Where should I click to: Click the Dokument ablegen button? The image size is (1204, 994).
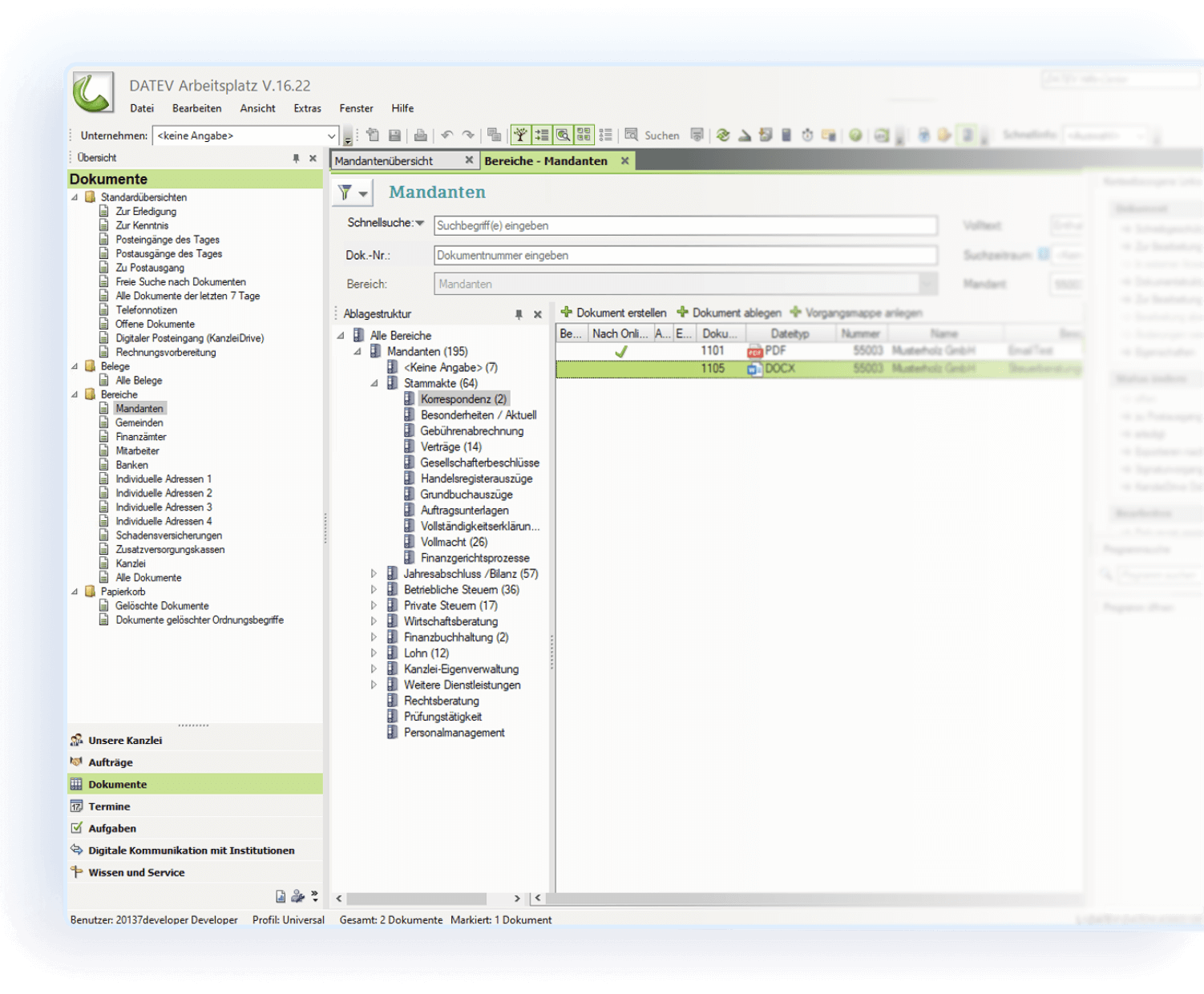coord(729,313)
